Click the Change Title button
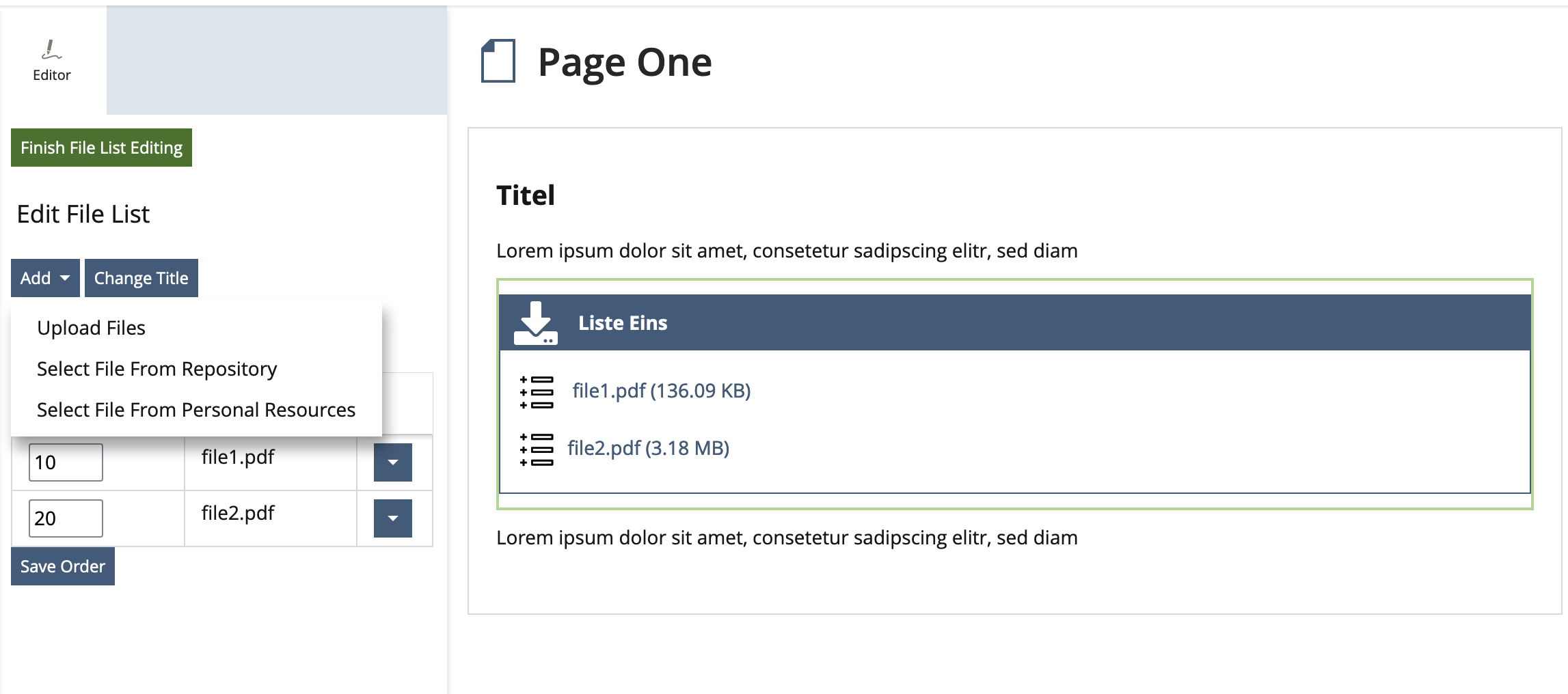 pos(141,278)
